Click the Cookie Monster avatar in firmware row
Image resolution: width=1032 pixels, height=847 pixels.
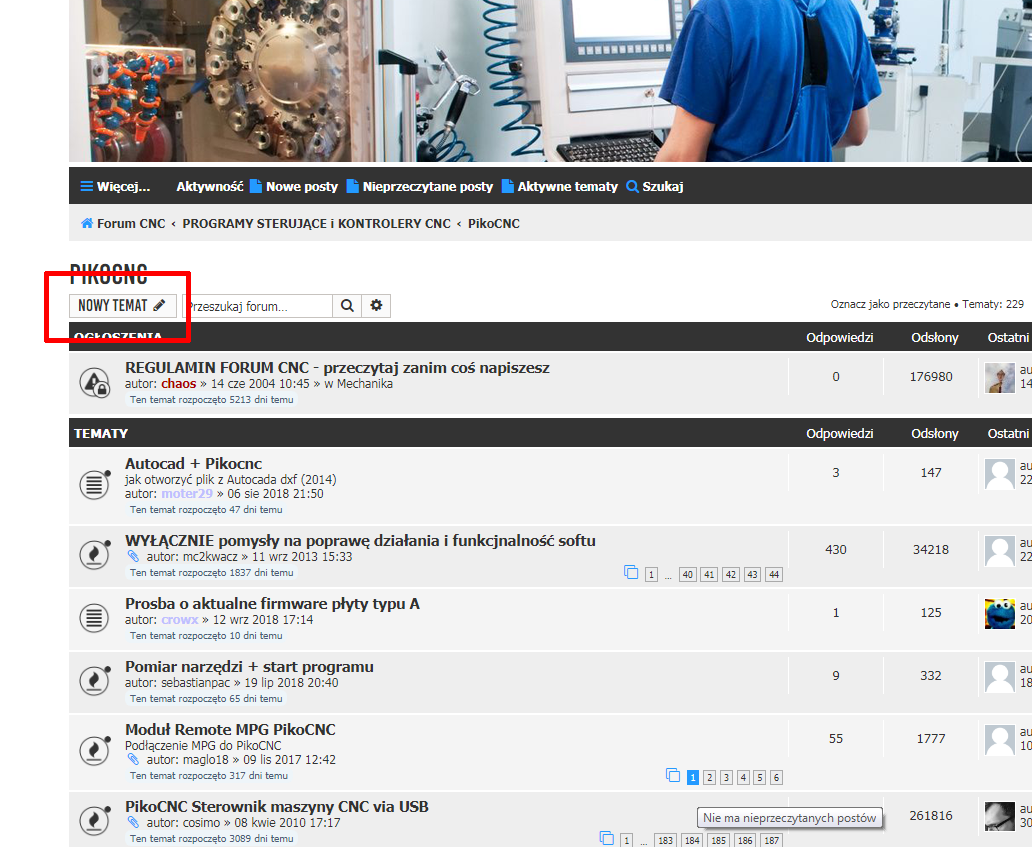click(x=1000, y=613)
